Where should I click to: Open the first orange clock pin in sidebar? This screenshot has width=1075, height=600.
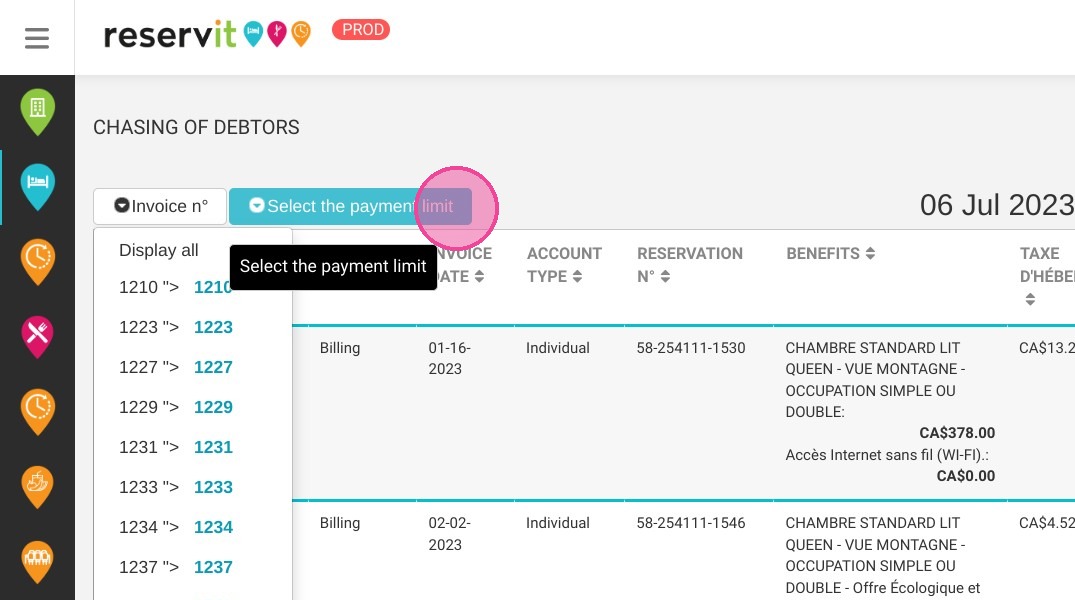pyautogui.click(x=38, y=262)
